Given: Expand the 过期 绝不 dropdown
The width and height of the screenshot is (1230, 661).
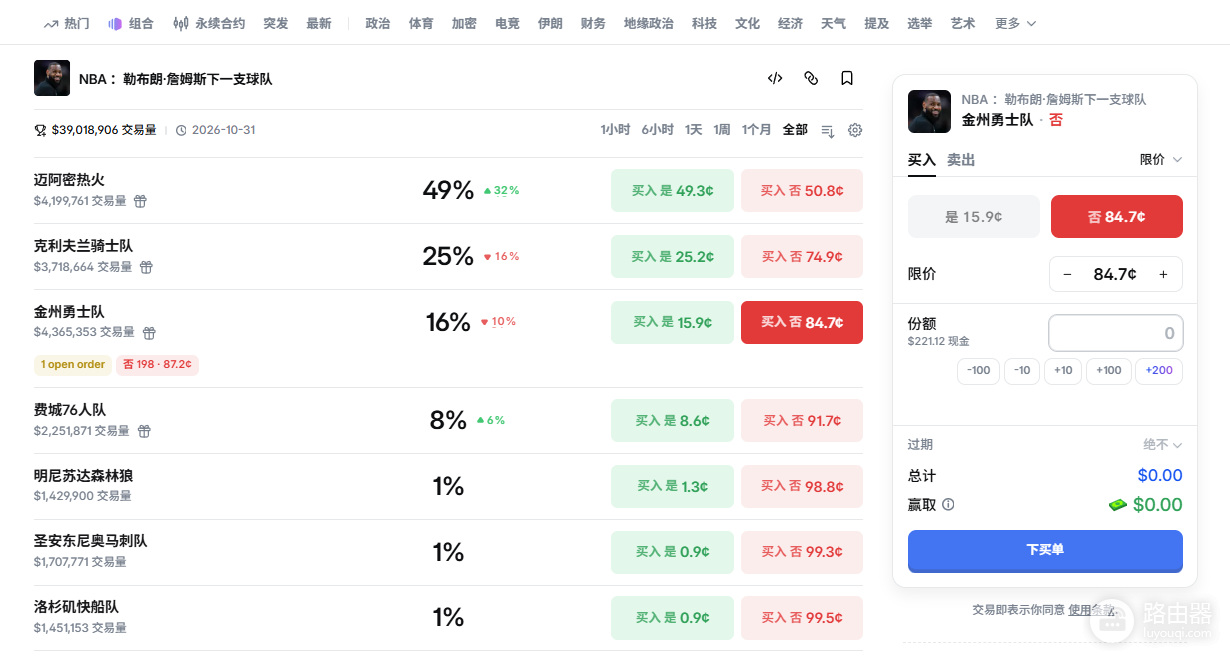Looking at the screenshot, I should pos(1162,445).
